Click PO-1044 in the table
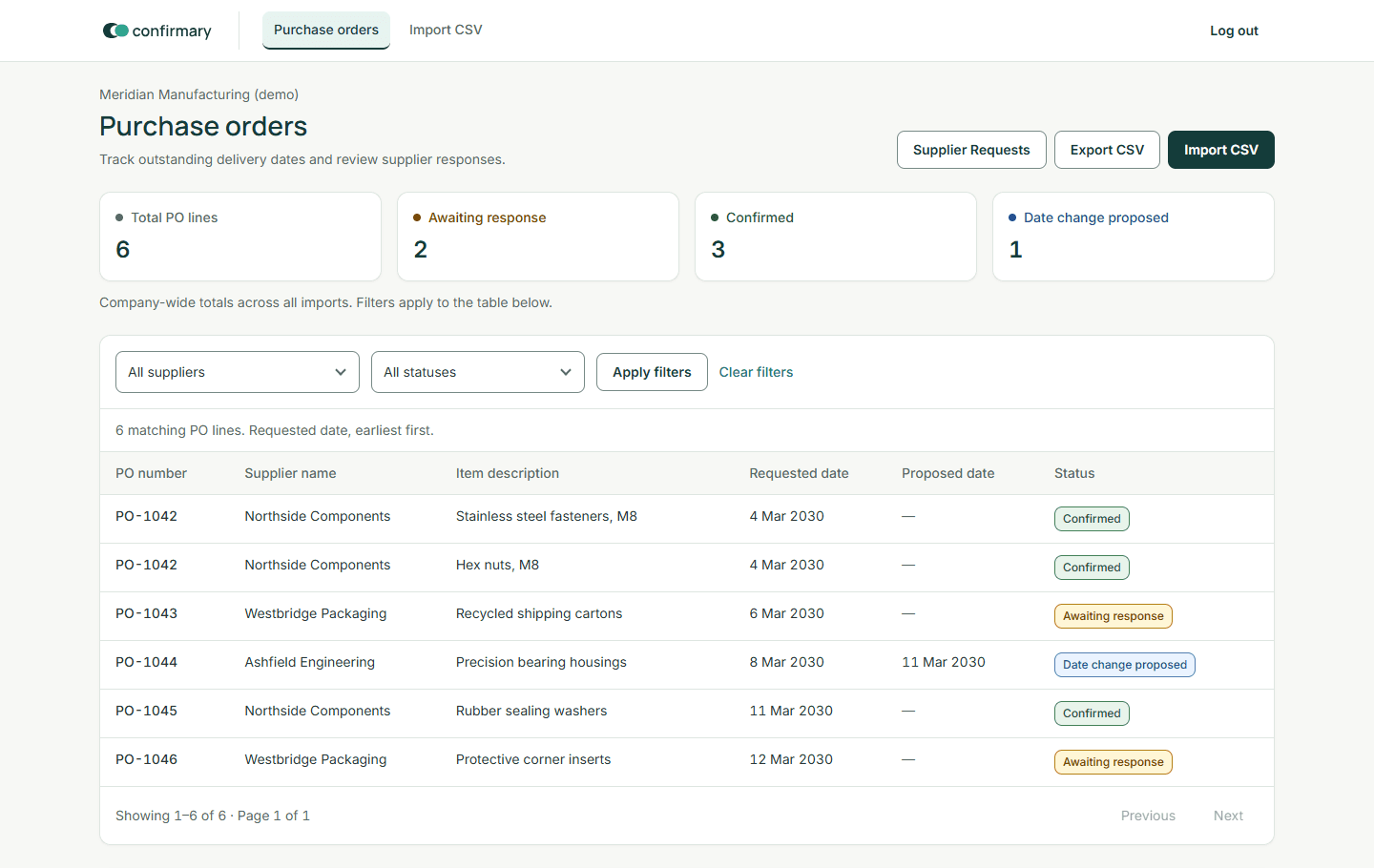Viewport: 1374px width, 868px height. (x=146, y=662)
